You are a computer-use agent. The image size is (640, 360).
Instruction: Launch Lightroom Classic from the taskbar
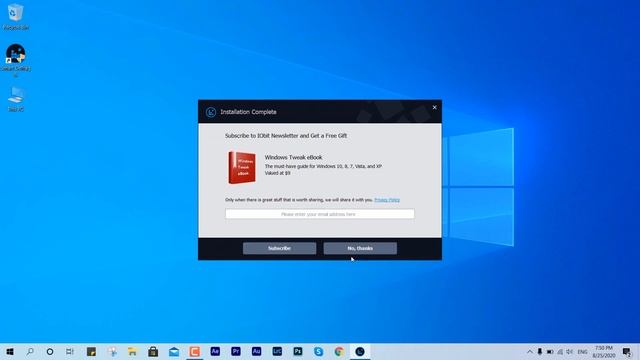[x=277, y=351]
